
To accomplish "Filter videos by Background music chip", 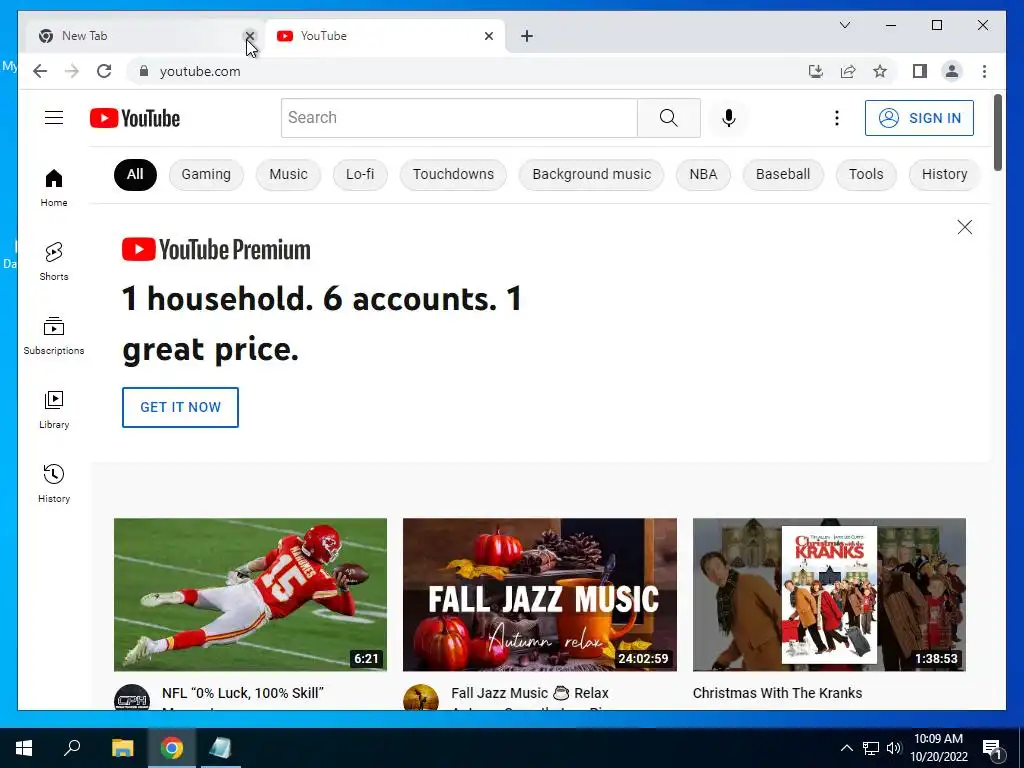I will point(592,174).
